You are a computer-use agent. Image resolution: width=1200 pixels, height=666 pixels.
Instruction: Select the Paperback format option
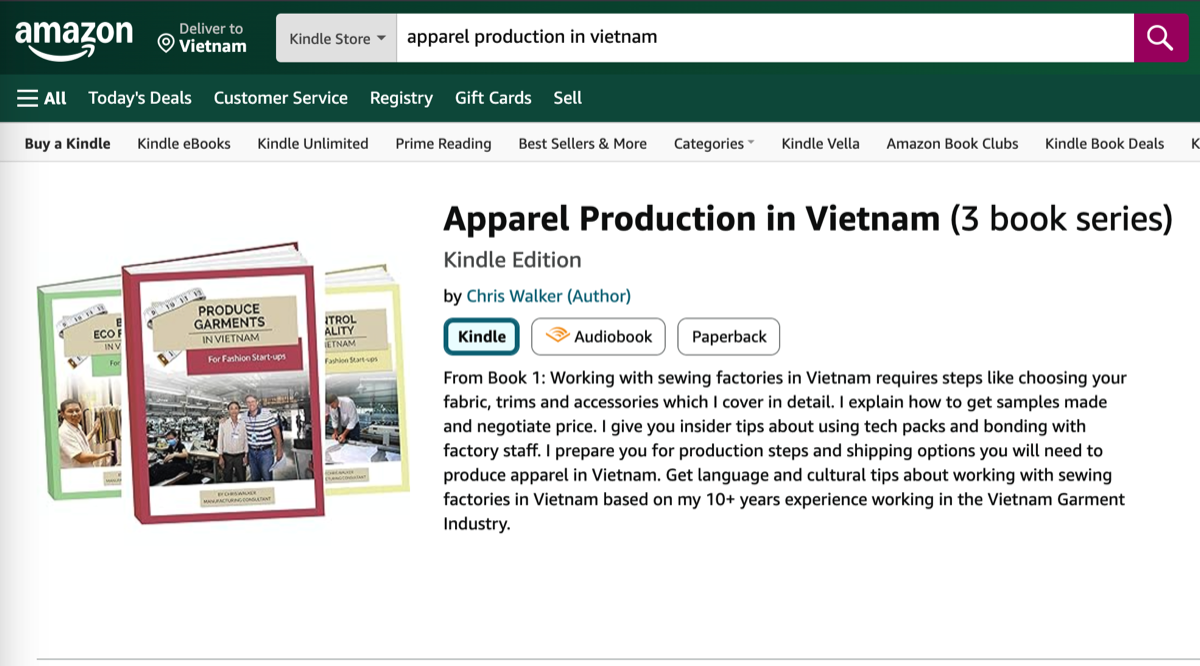(x=728, y=337)
